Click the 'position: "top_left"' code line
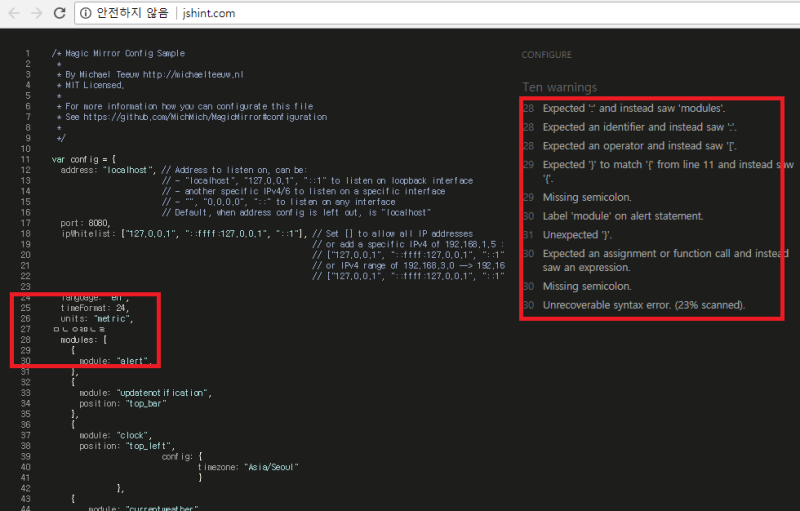 127,446
